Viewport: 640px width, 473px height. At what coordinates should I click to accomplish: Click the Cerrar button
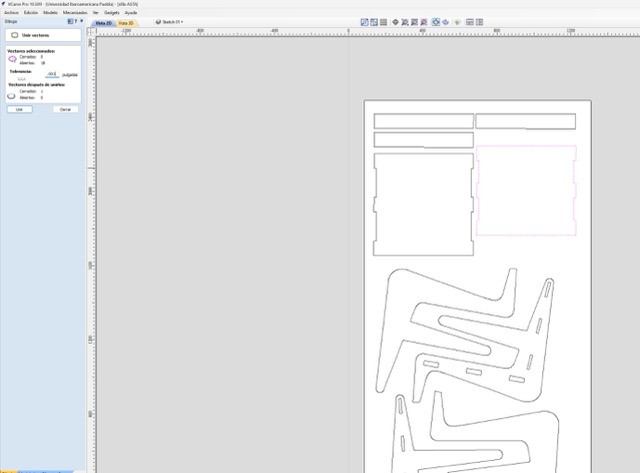65,109
